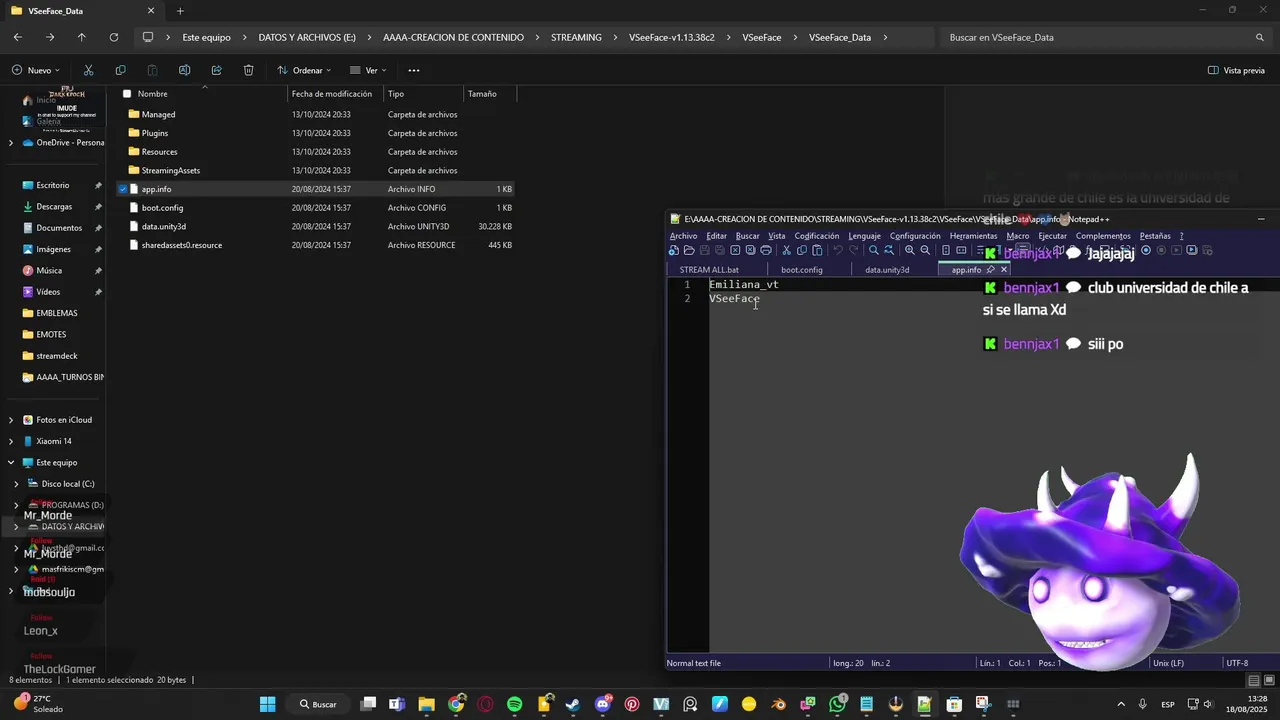The height and width of the screenshot is (720, 1280).
Task: Select the boot.config file in Explorer
Action: (318, 208)
